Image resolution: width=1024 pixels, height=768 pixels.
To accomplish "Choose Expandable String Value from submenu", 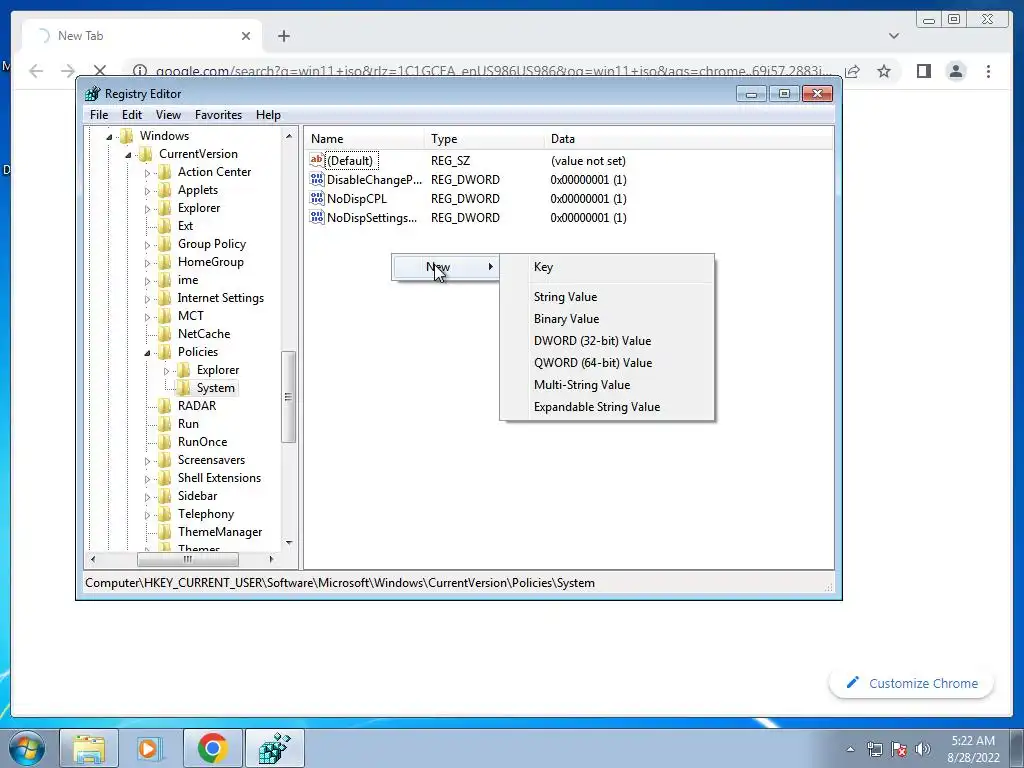I will pyautogui.click(x=607, y=407).
